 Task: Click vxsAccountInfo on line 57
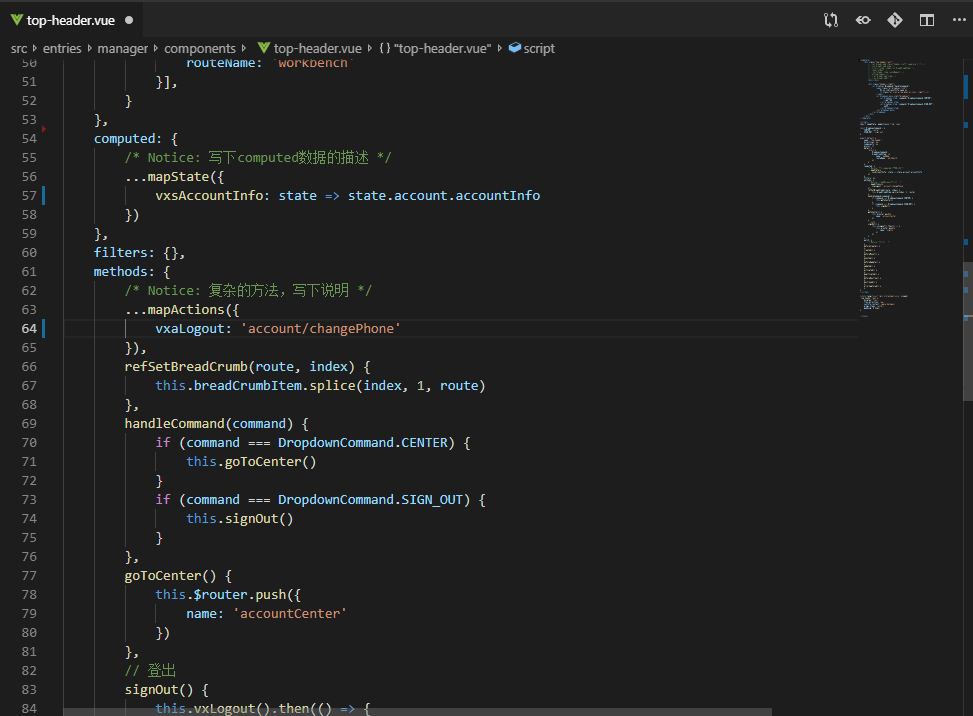(x=209, y=195)
